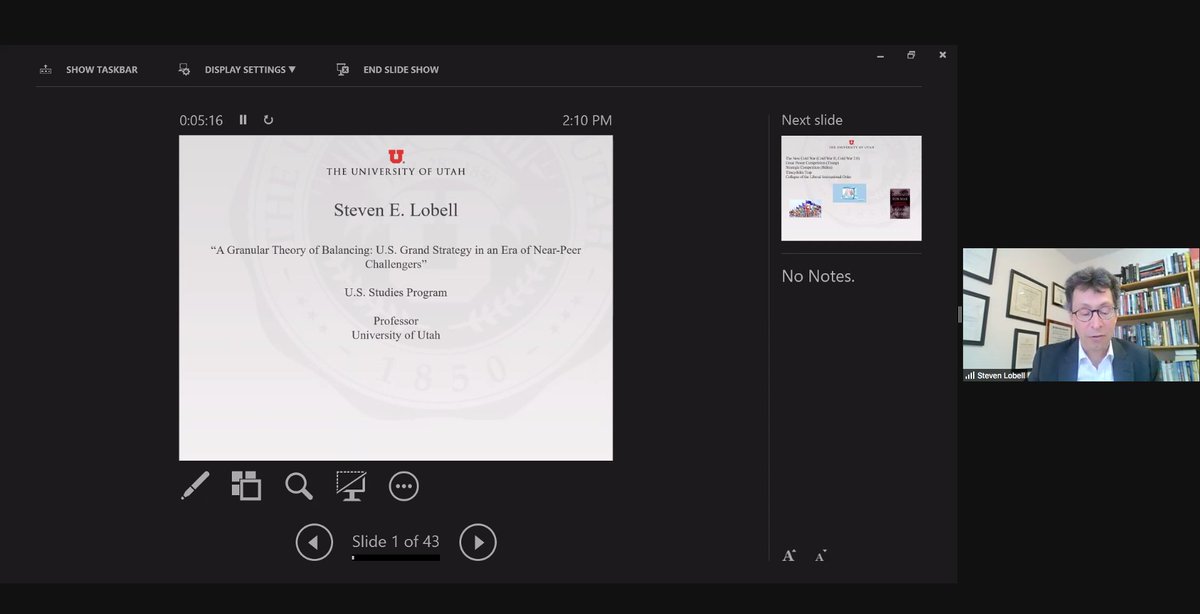Image resolution: width=1200 pixels, height=614 pixels.
Task: Open the See all slides grid
Action: (x=246, y=486)
